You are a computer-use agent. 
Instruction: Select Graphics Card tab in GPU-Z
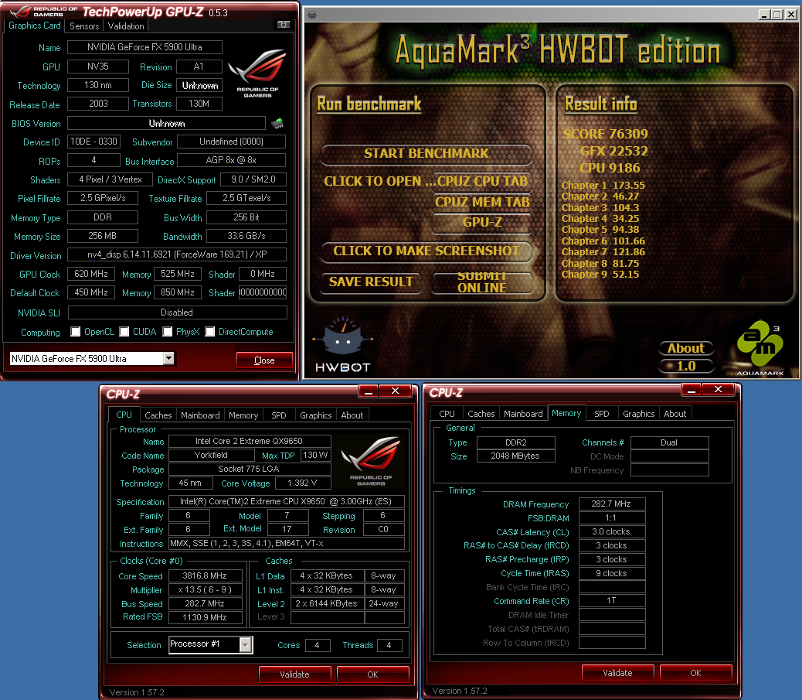(34, 26)
